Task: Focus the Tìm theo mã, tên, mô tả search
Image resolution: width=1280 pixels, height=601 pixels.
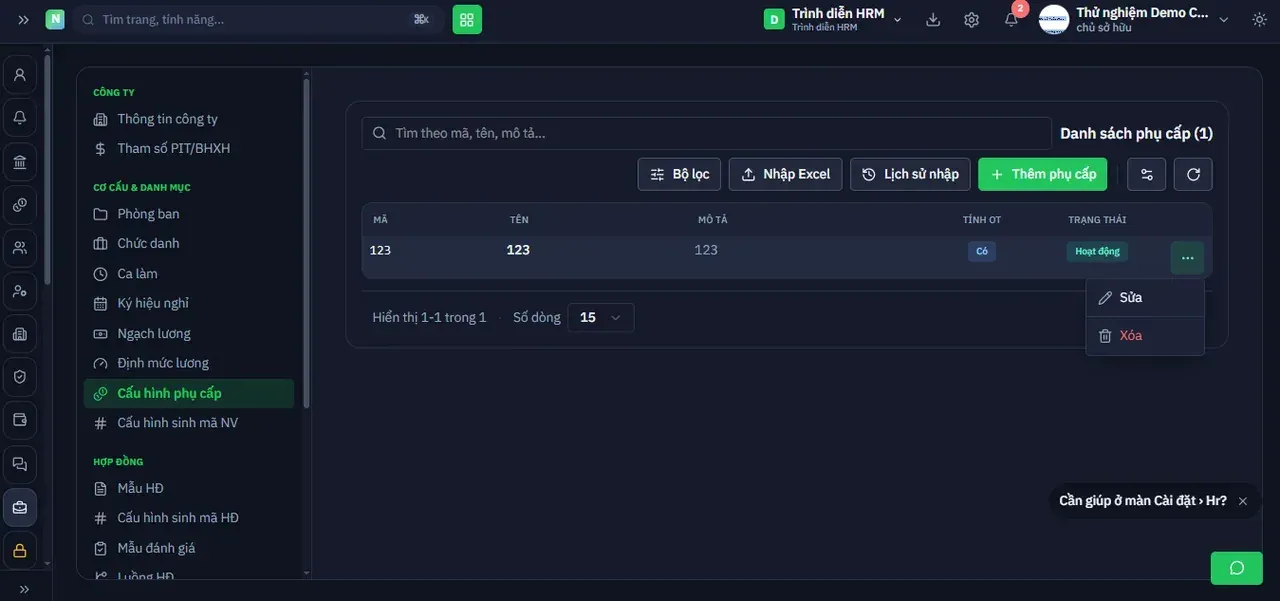Action: point(706,133)
